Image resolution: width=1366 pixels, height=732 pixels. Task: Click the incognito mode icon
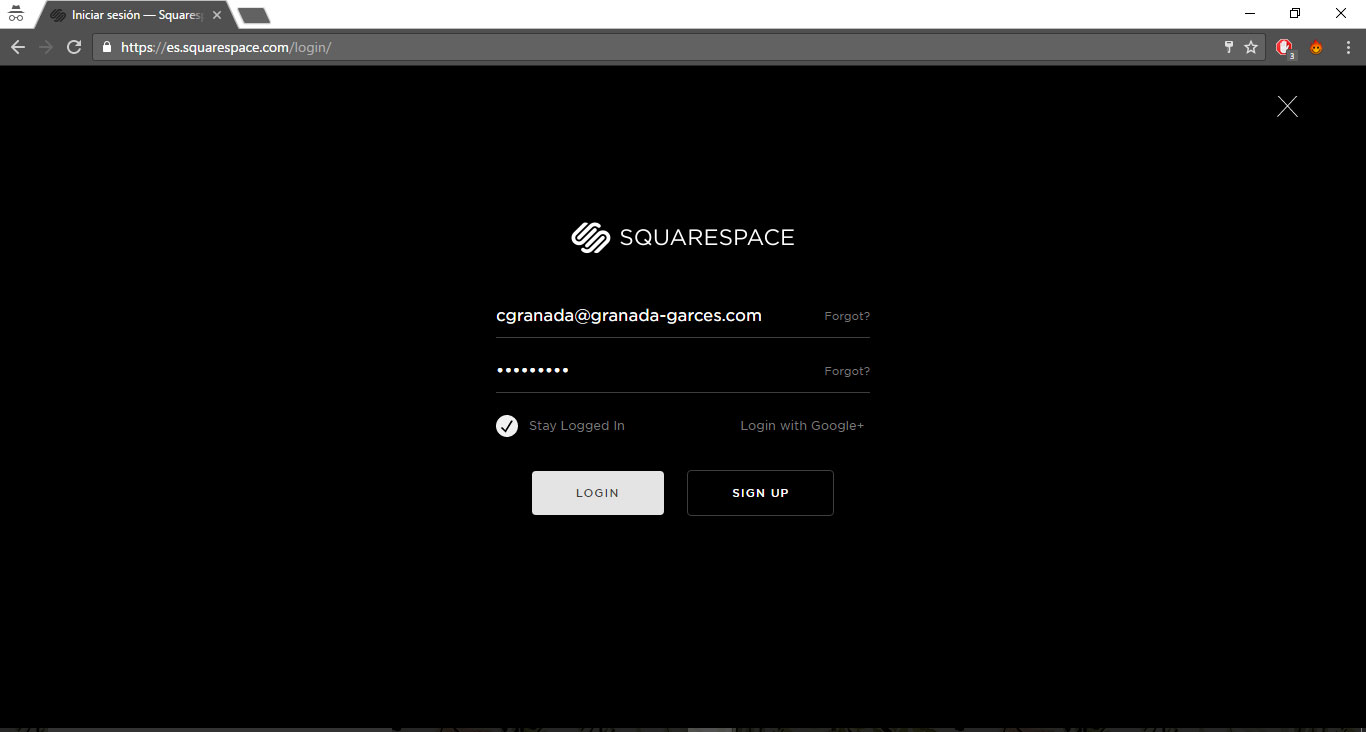(15, 12)
